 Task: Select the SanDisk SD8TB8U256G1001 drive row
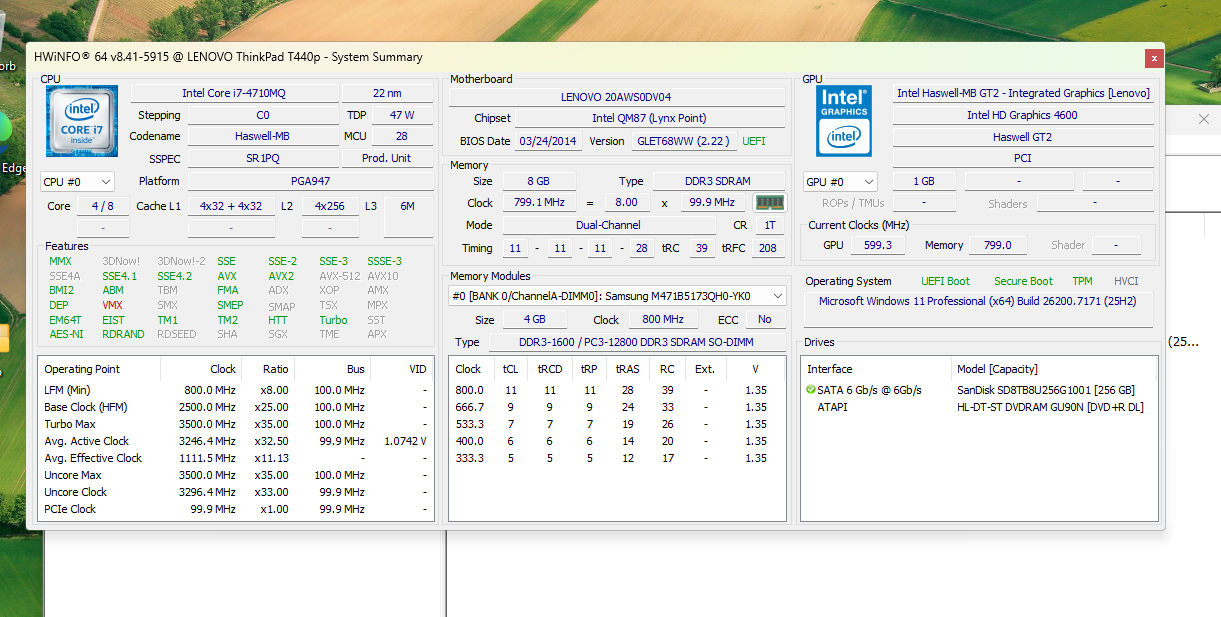pyautogui.click(x=981, y=390)
